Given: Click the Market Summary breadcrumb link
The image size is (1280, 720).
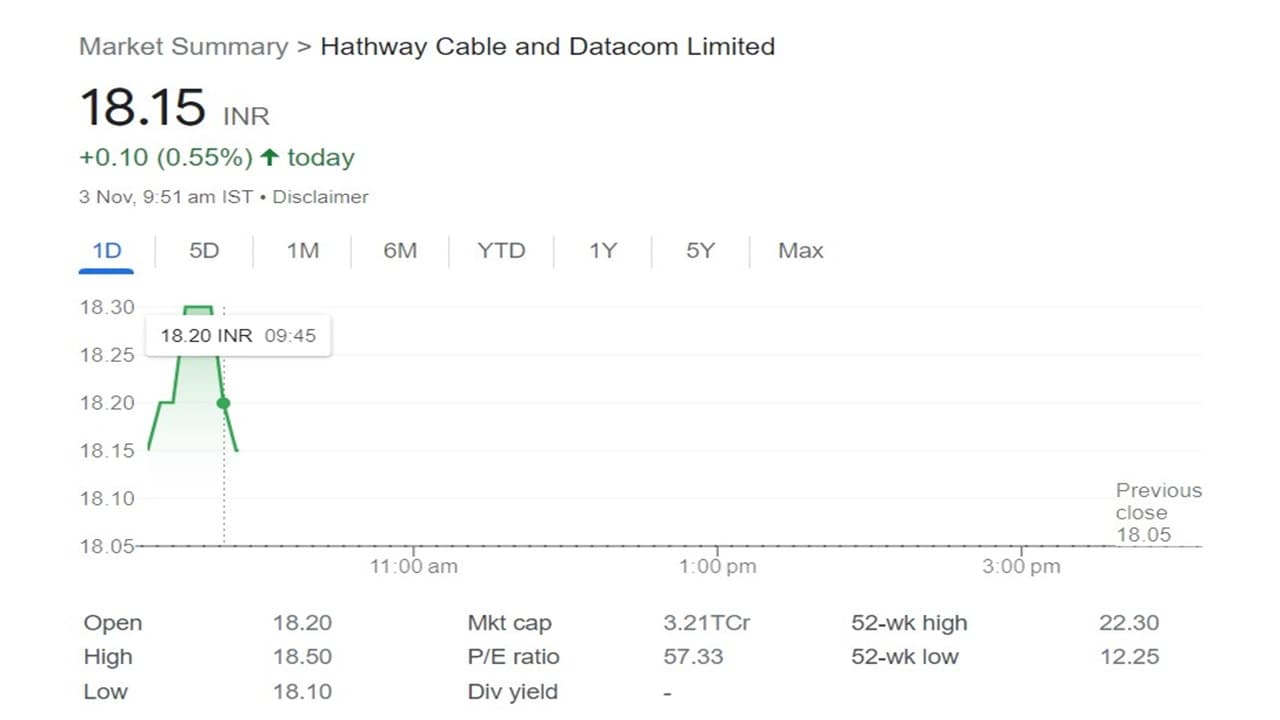Looking at the screenshot, I should (x=183, y=47).
